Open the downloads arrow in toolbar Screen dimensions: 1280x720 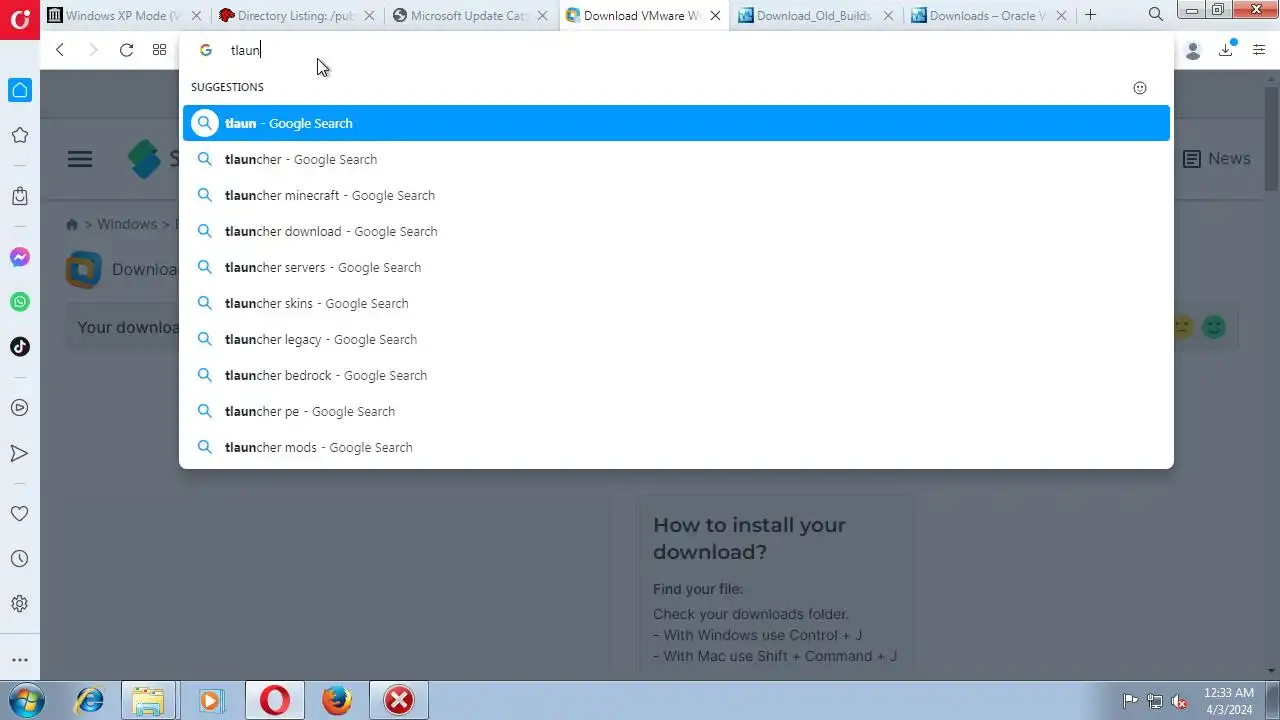[x=1226, y=50]
